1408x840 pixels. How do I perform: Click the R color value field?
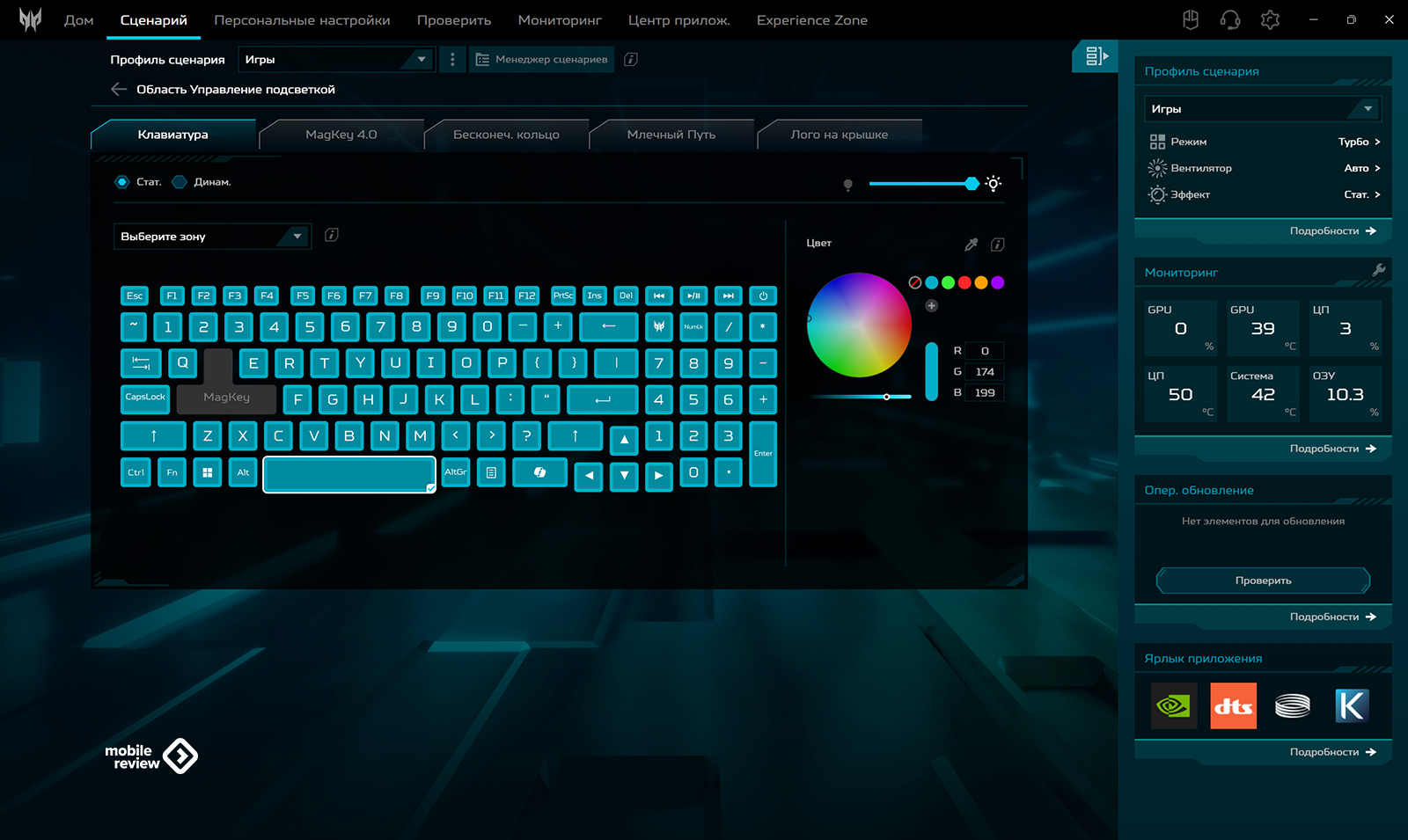(984, 351)
